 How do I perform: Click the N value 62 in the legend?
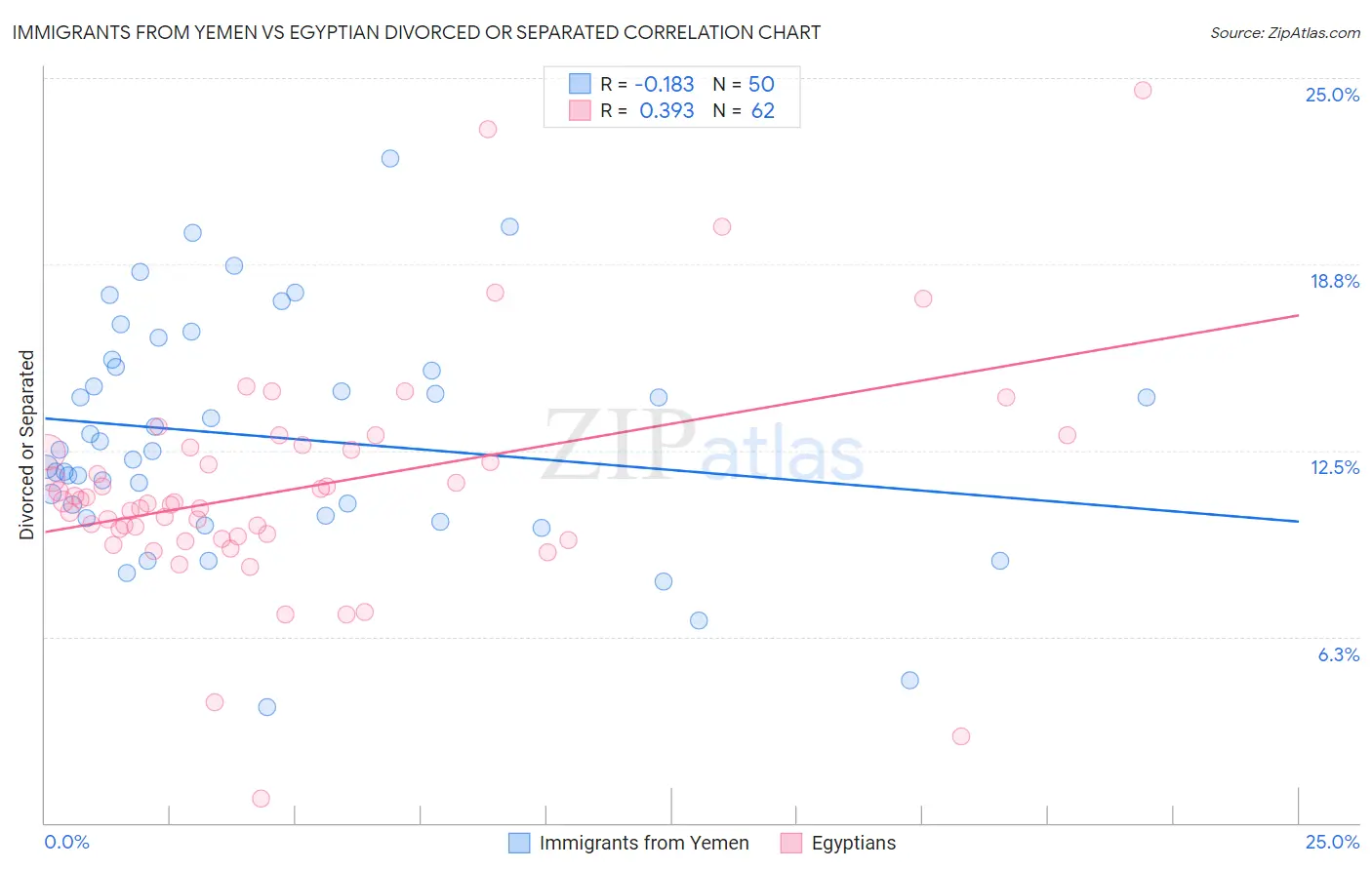pos(763,110)
